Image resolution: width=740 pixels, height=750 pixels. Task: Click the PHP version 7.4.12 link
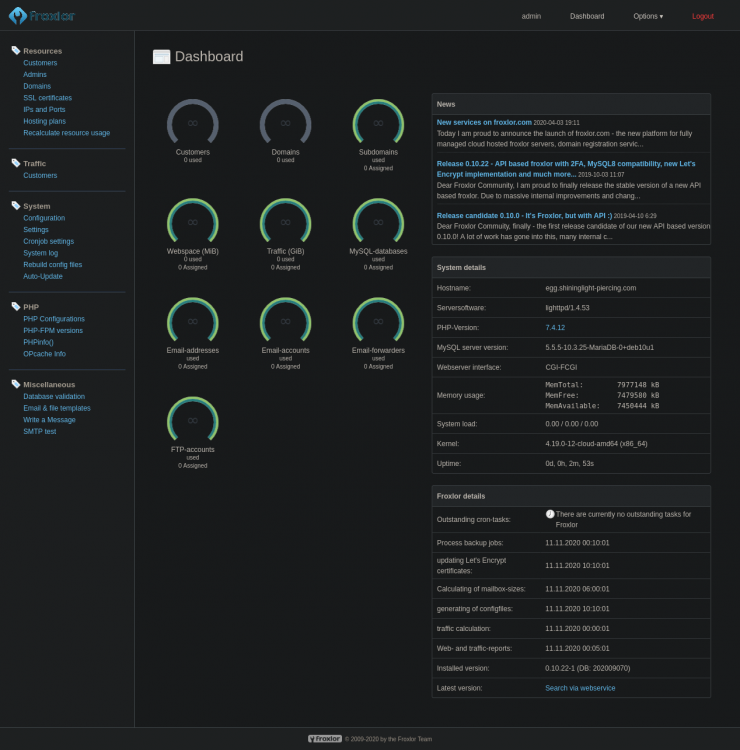tap(555, 328)
